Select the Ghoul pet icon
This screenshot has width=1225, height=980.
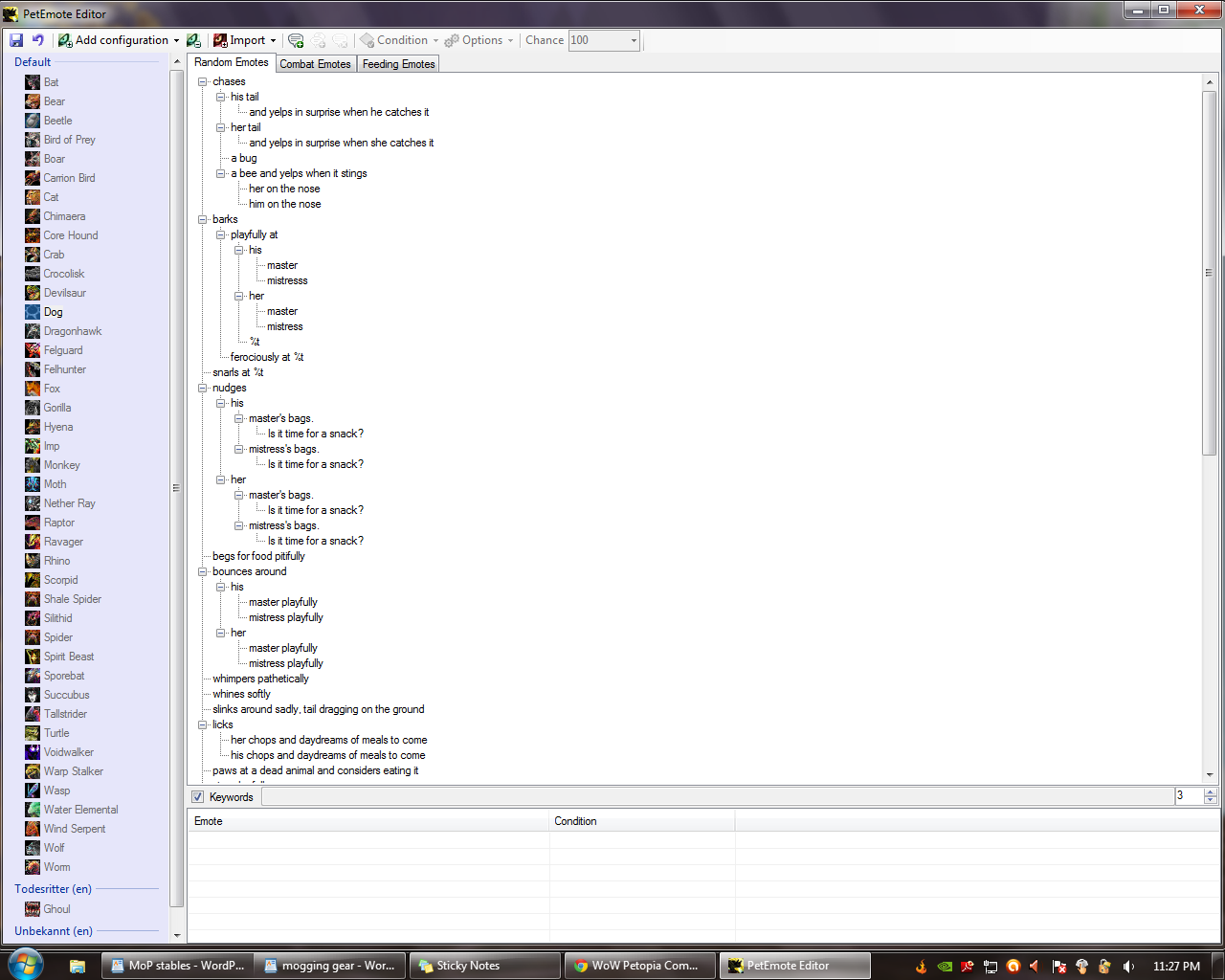(x=33, y=909)
